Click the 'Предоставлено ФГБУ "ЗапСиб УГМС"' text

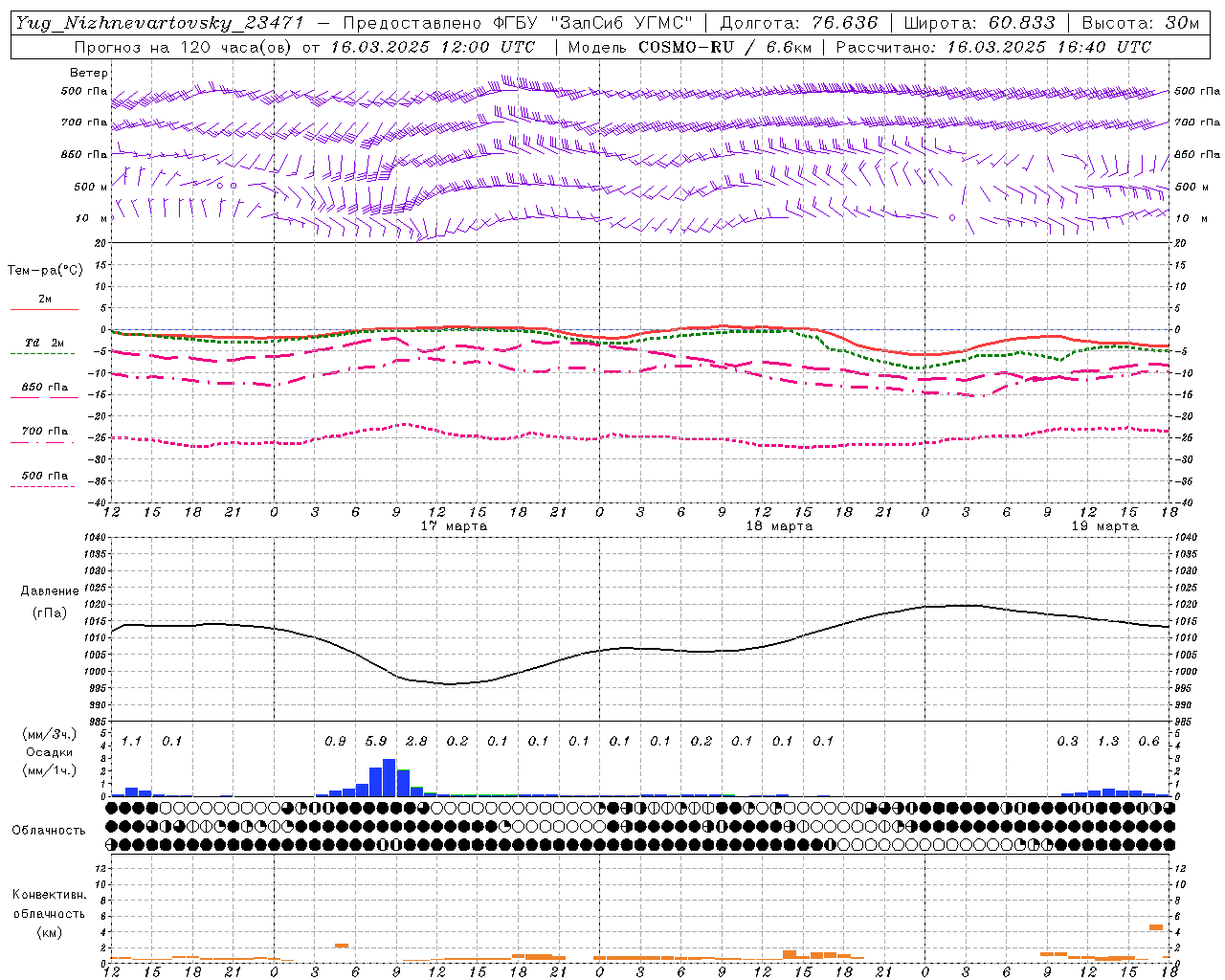[x=518, y=23]
